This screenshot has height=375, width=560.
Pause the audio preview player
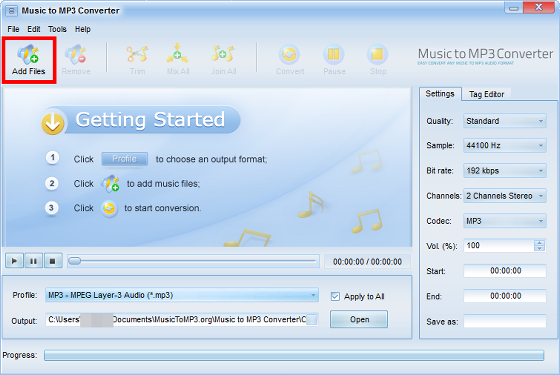pos(34,261)
